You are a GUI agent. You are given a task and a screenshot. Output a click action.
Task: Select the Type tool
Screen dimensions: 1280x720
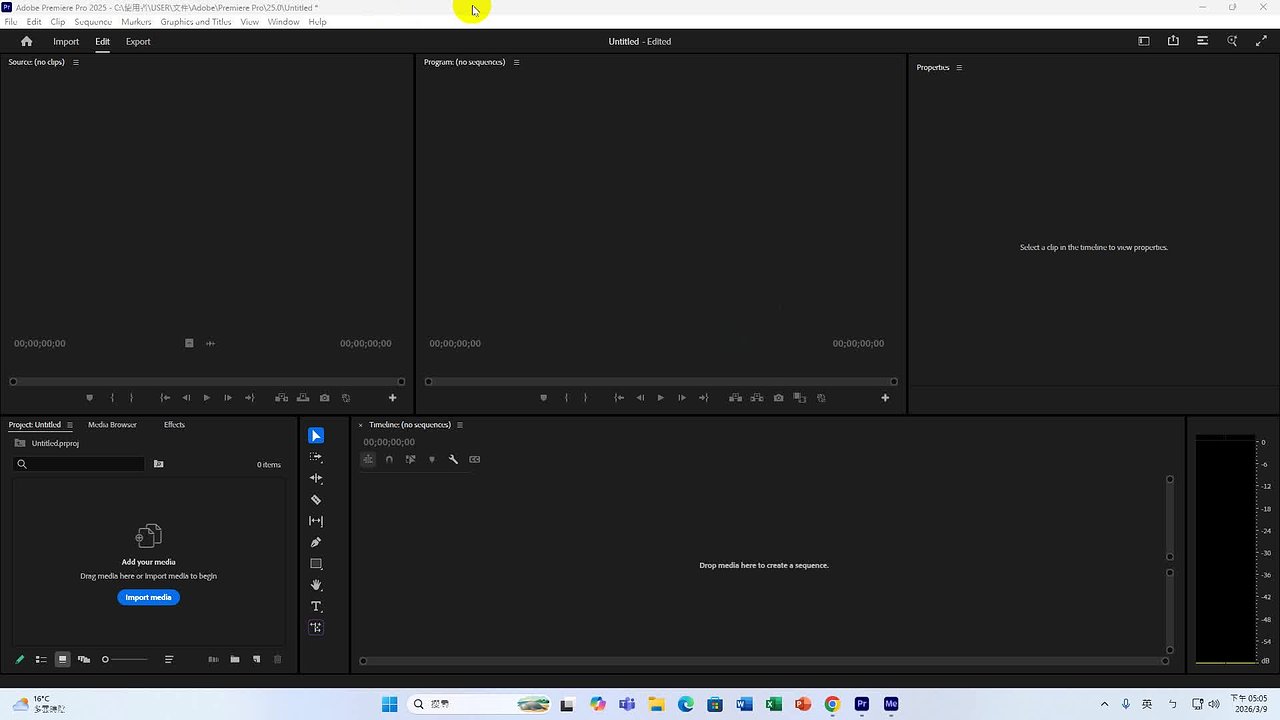pyautogui.click(x=316, y=606)
